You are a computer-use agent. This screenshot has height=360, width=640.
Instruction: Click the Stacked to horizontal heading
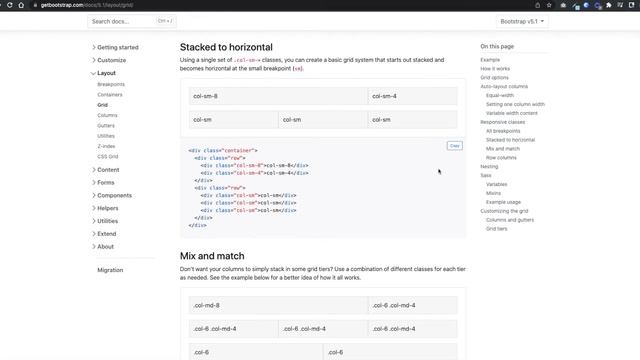(226, 47)
